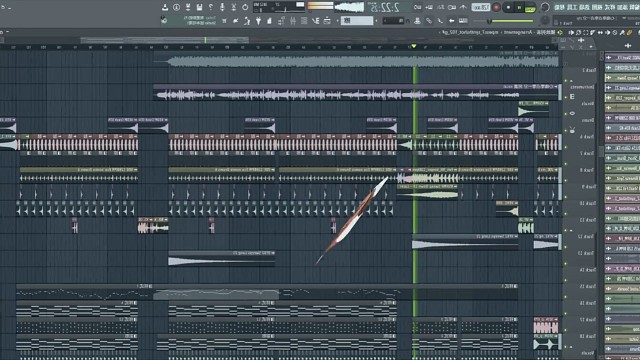640x360 pixels.
Task: Open the channel rack toolbar icon
Action: [304, 20]
